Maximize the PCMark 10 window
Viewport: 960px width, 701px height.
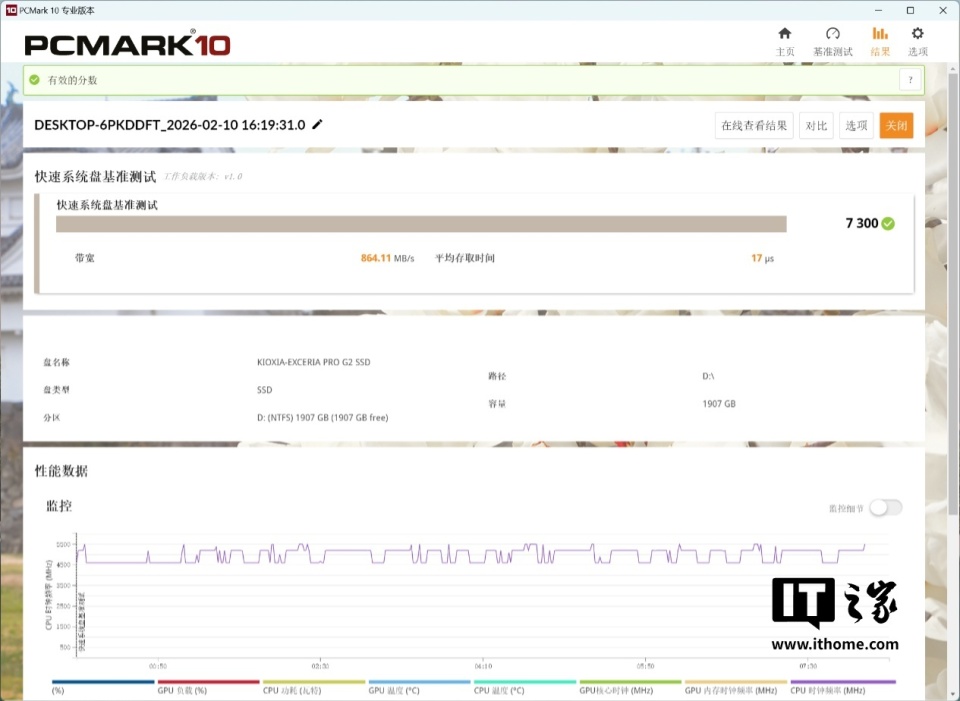[x=910, y=10]
